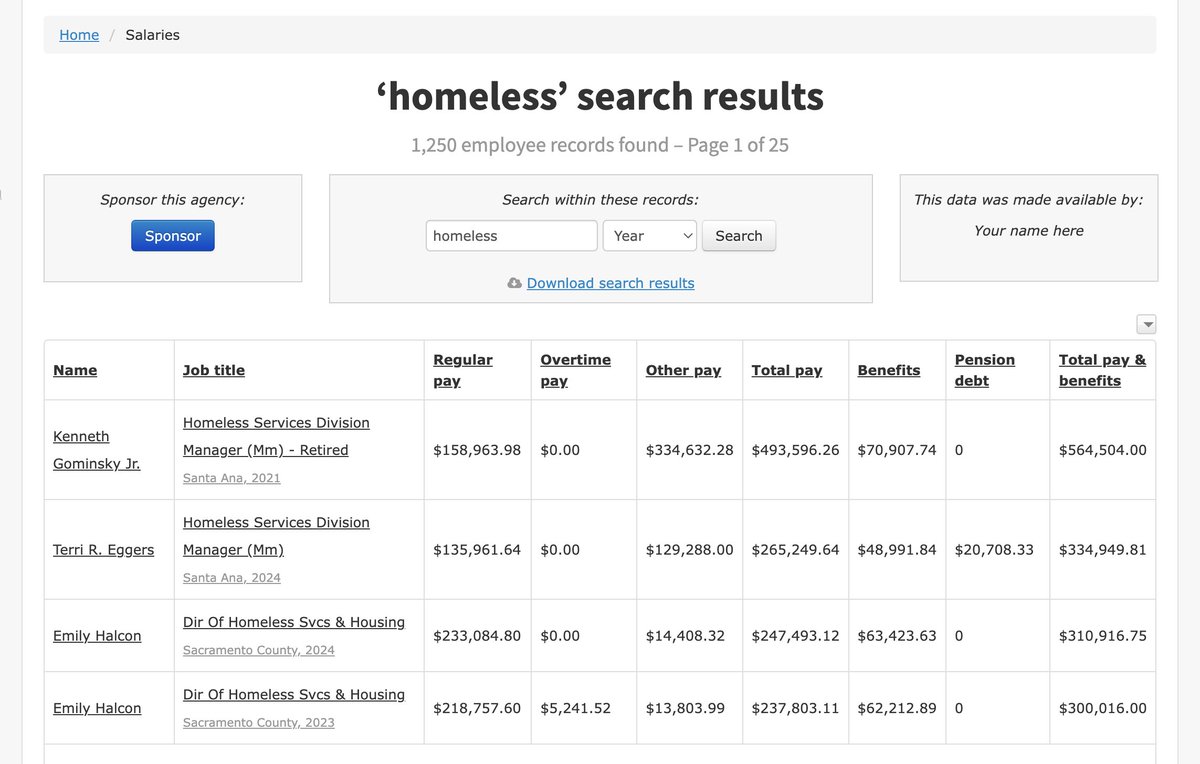
Task: Select the $334,632.28 other pay cell
Action: click(x=690, y=450)
